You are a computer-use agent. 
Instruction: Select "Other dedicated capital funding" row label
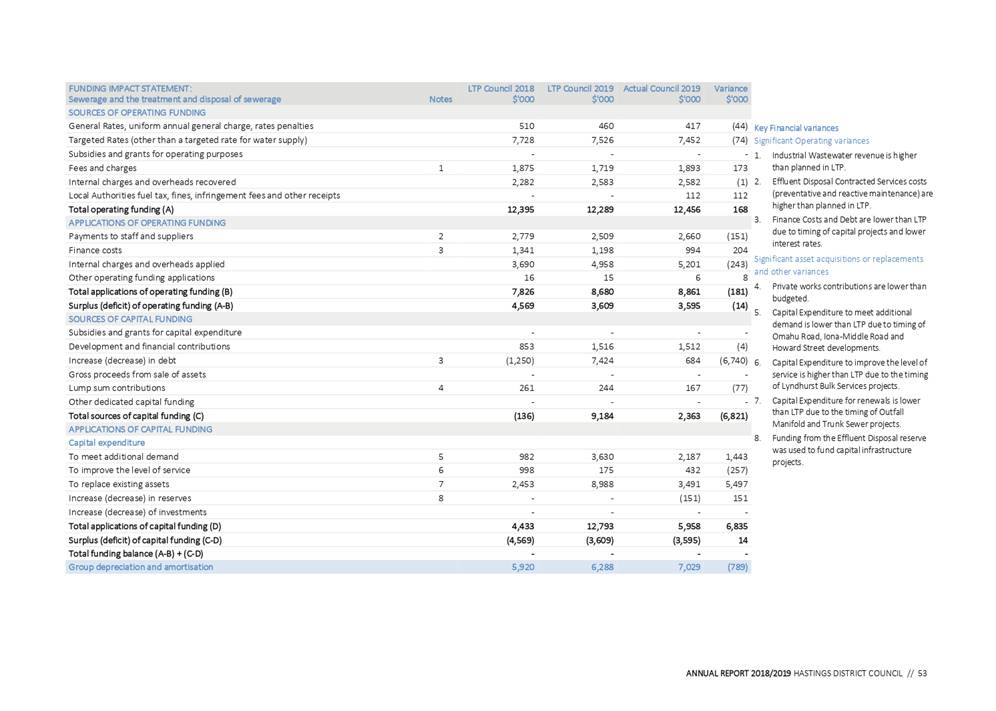coord(131,402)
